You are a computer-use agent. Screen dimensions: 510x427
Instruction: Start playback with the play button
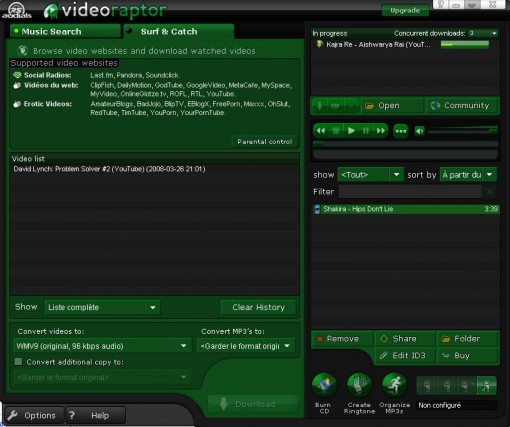tap(351, 131)
